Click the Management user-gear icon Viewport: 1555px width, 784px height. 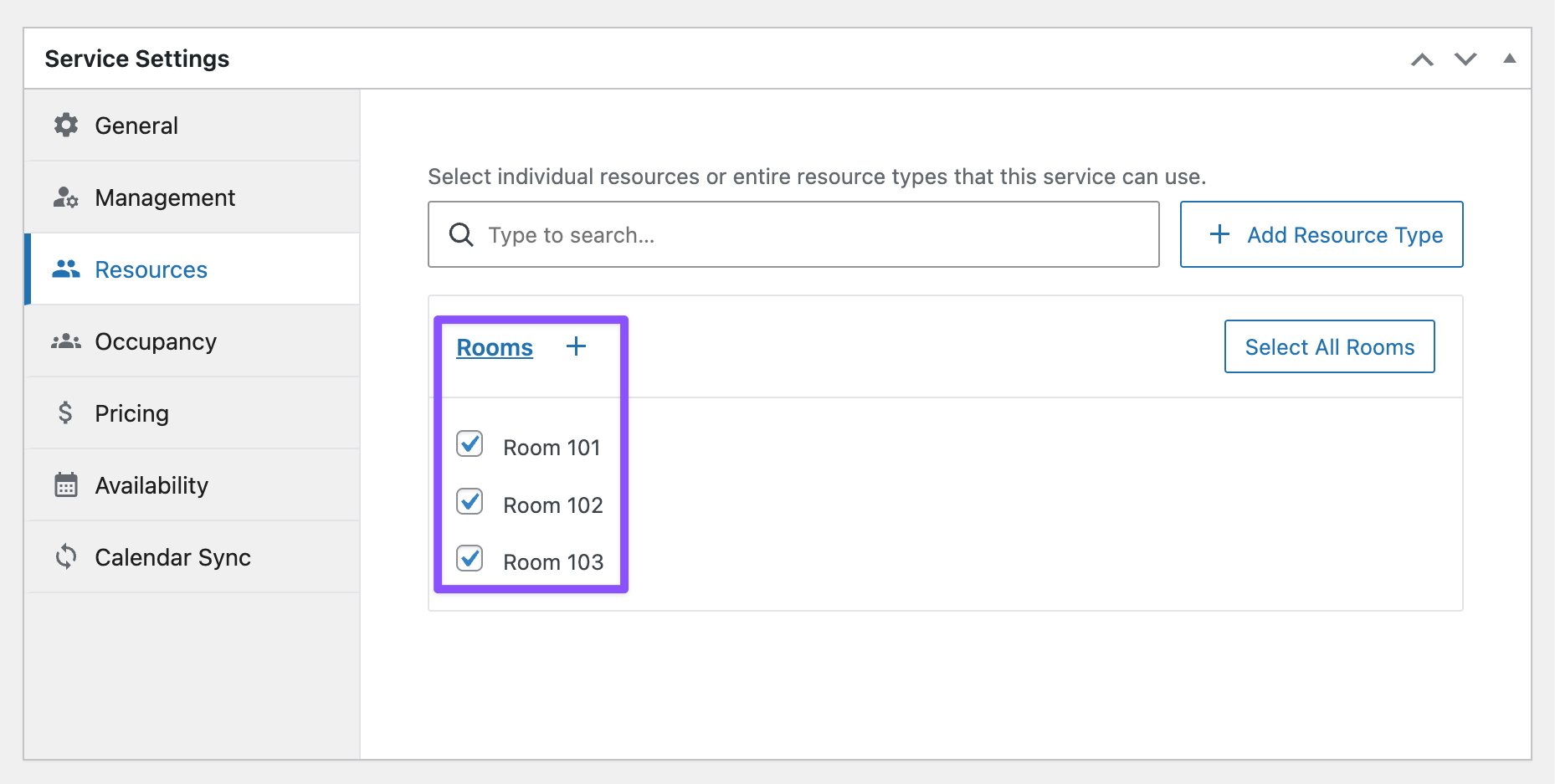coord(66,197)
